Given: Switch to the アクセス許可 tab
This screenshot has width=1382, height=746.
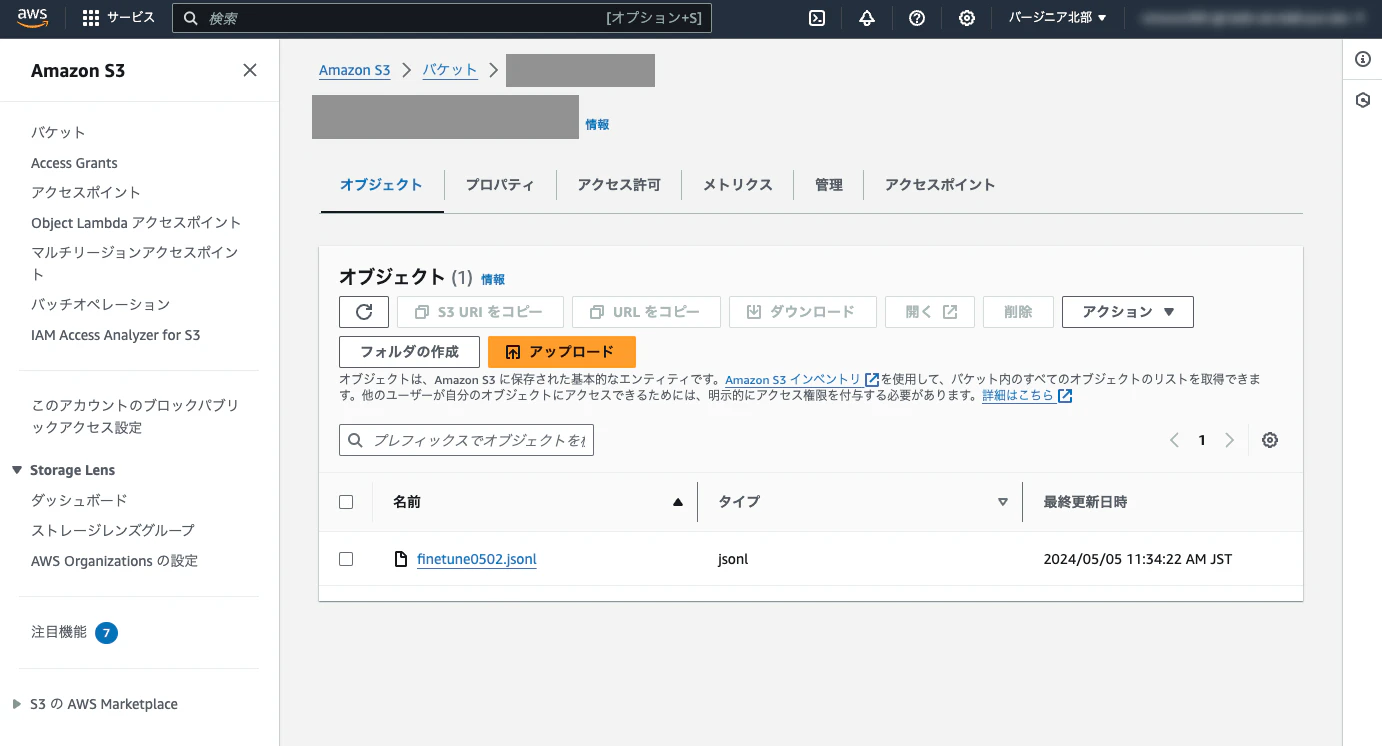Looking at the screenshot, I should [x=619, y=185].
